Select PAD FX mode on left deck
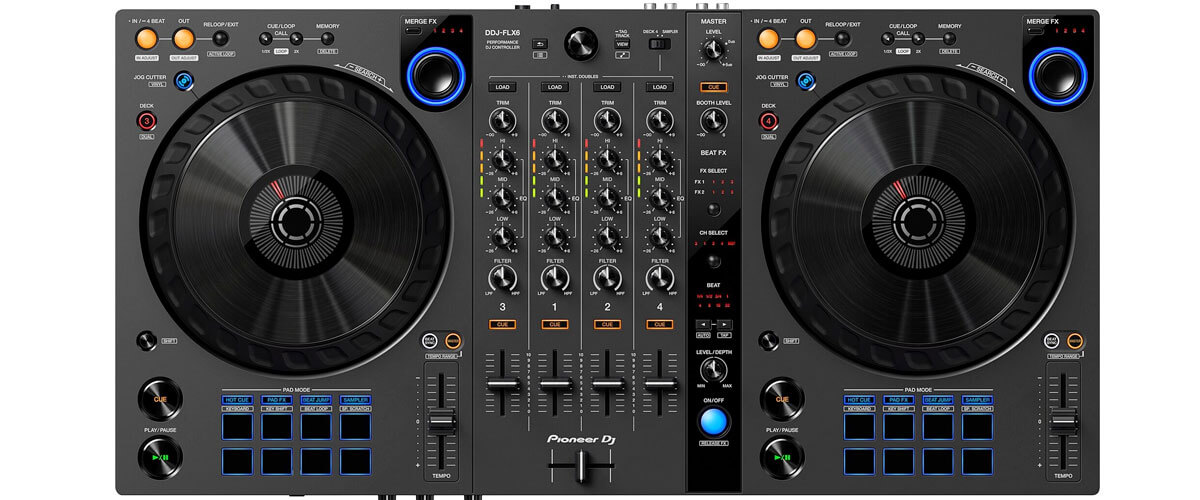 [x=276, y=400]
